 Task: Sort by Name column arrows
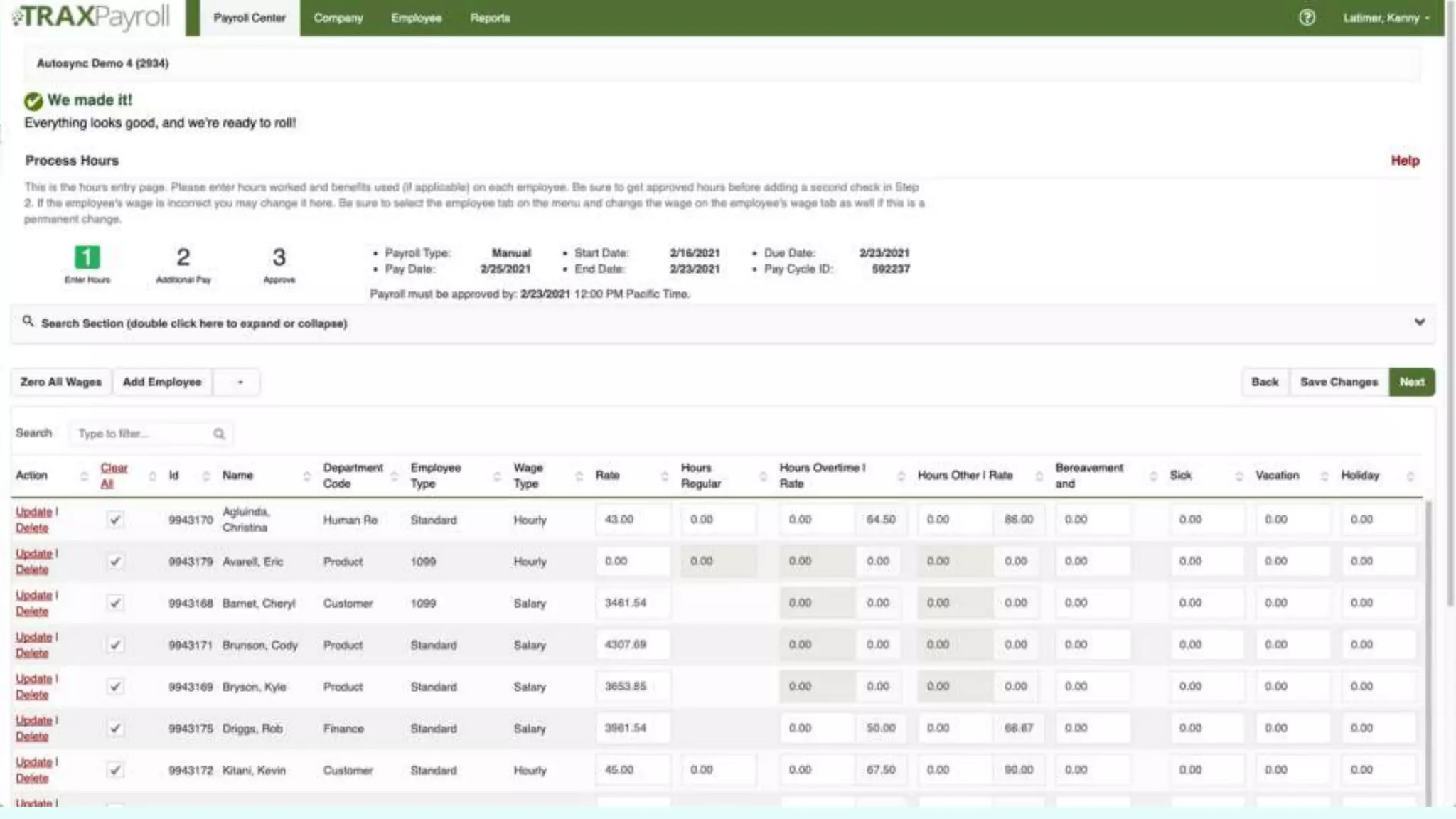pyautogui.click(x=306, y=476)
